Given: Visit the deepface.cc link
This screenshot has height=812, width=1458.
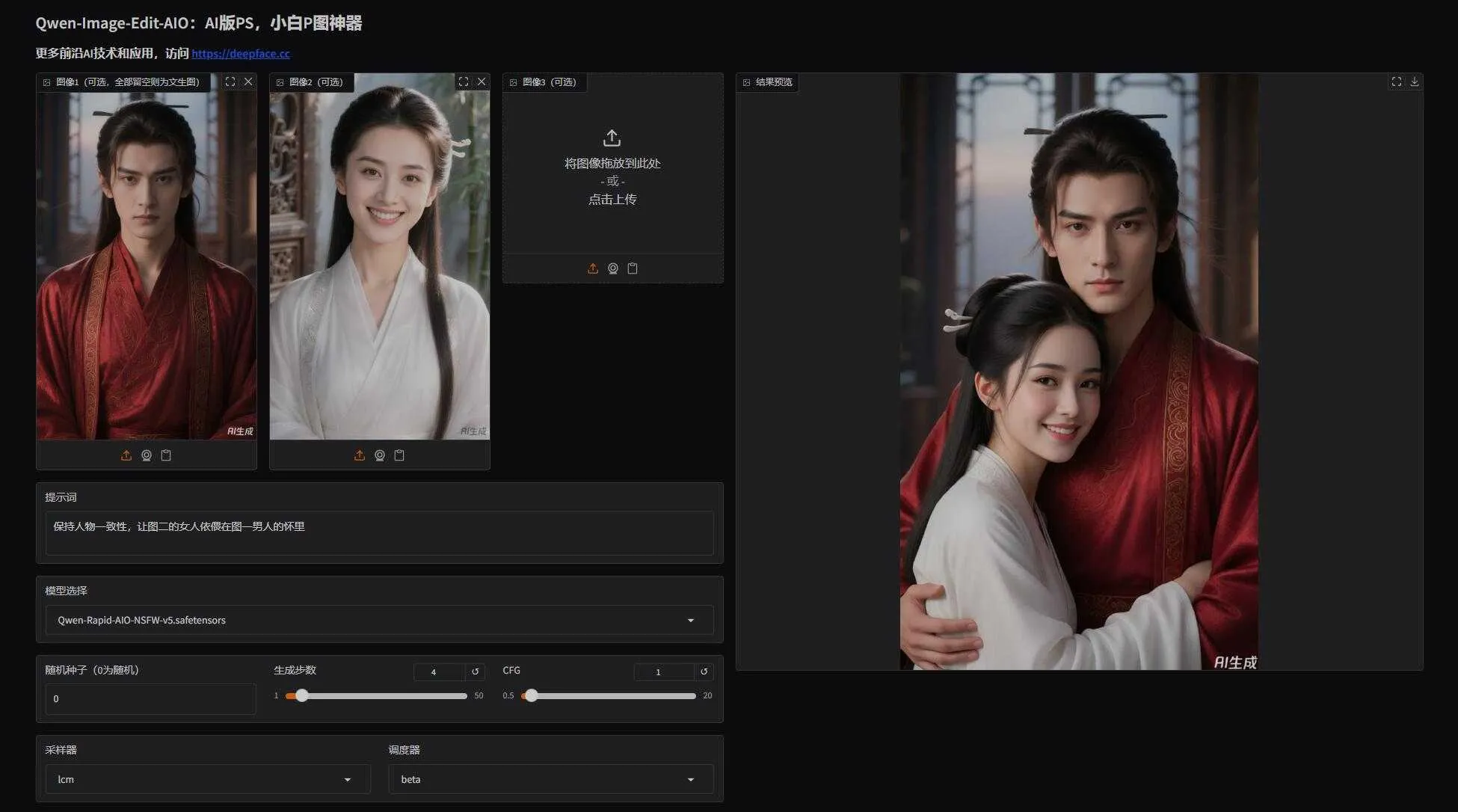Looking at the screenshot, I should 241,53.
